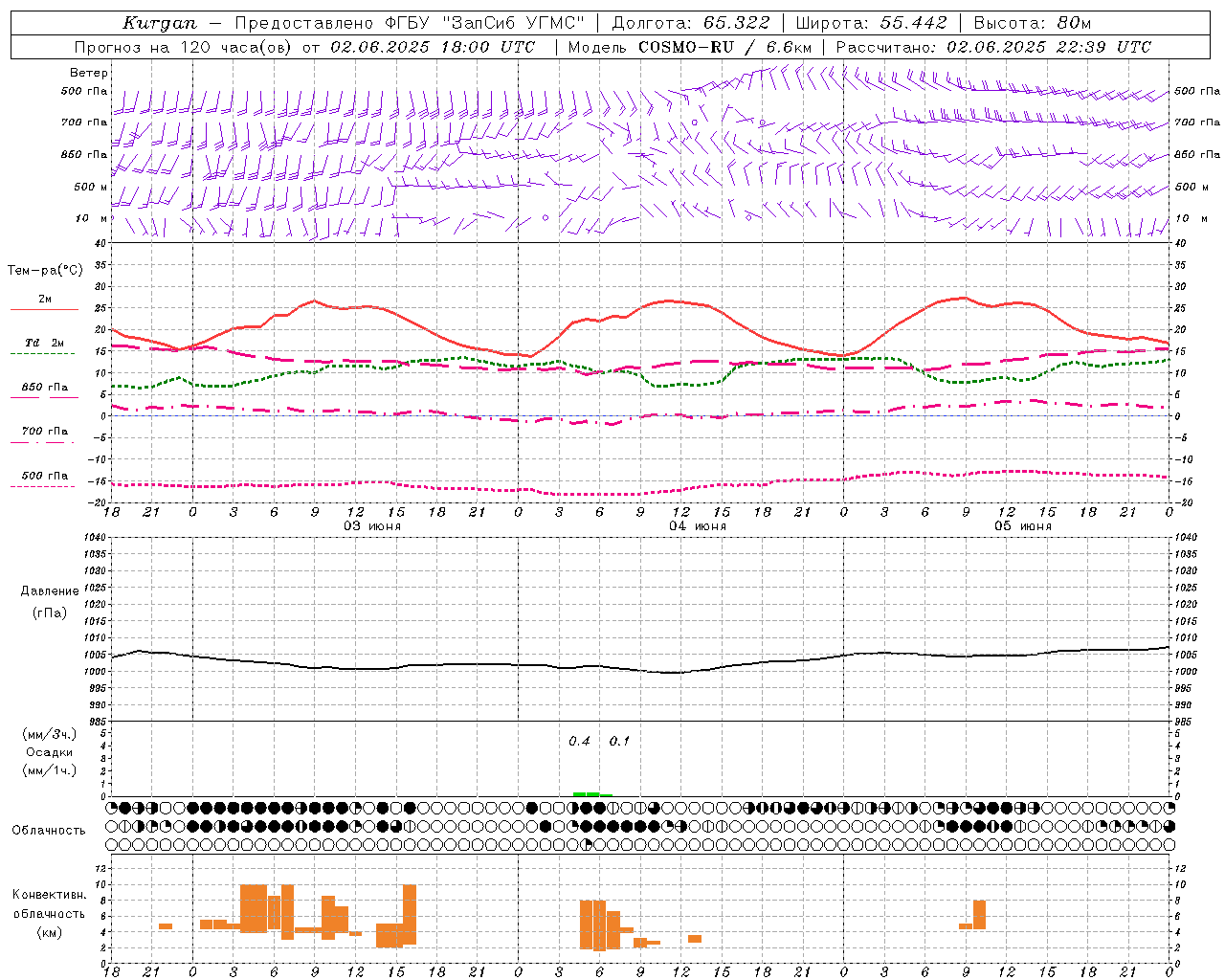
Task: Click 'Прогноз на 120 часа(ов)' forecast start text
Action: click(x=183, y=47)
